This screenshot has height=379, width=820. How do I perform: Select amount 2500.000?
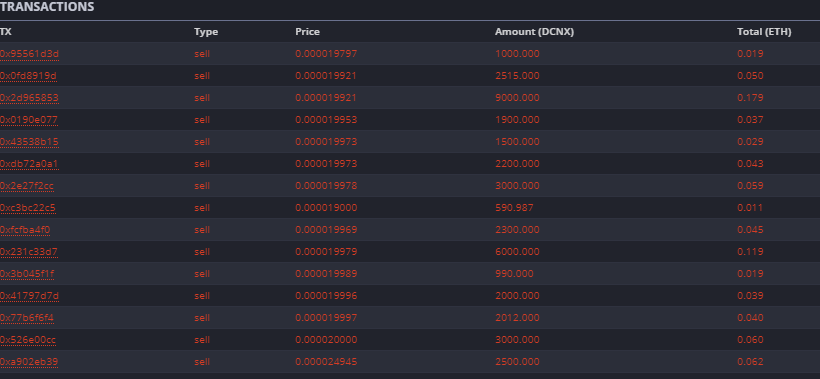point(517,361)
